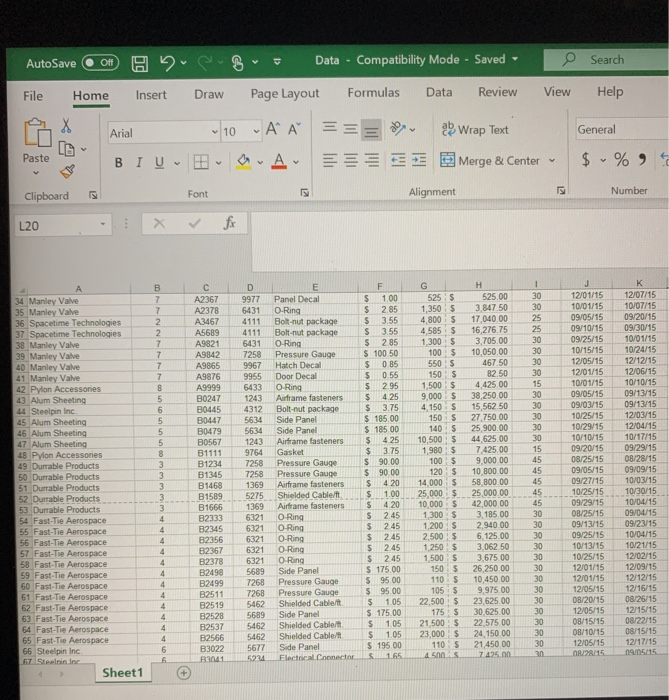Viewport: 669px width, 700px height.
Task: Click Middle Align icon
Action: pyautogui.click(x=350, y=129)
